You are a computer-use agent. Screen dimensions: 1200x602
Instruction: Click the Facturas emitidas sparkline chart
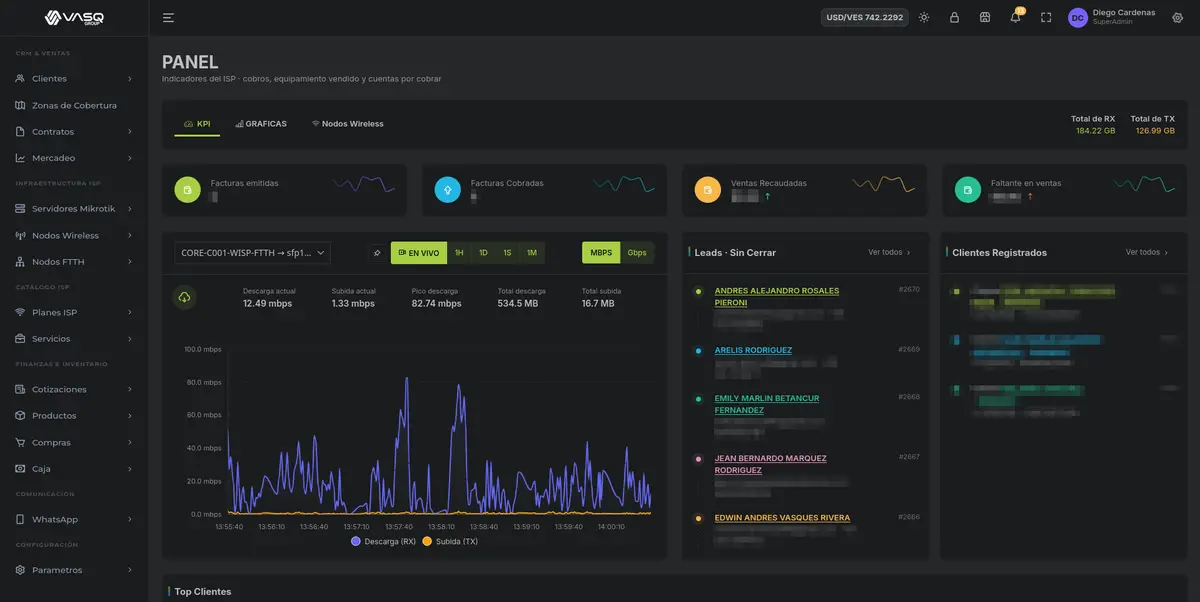364,185
